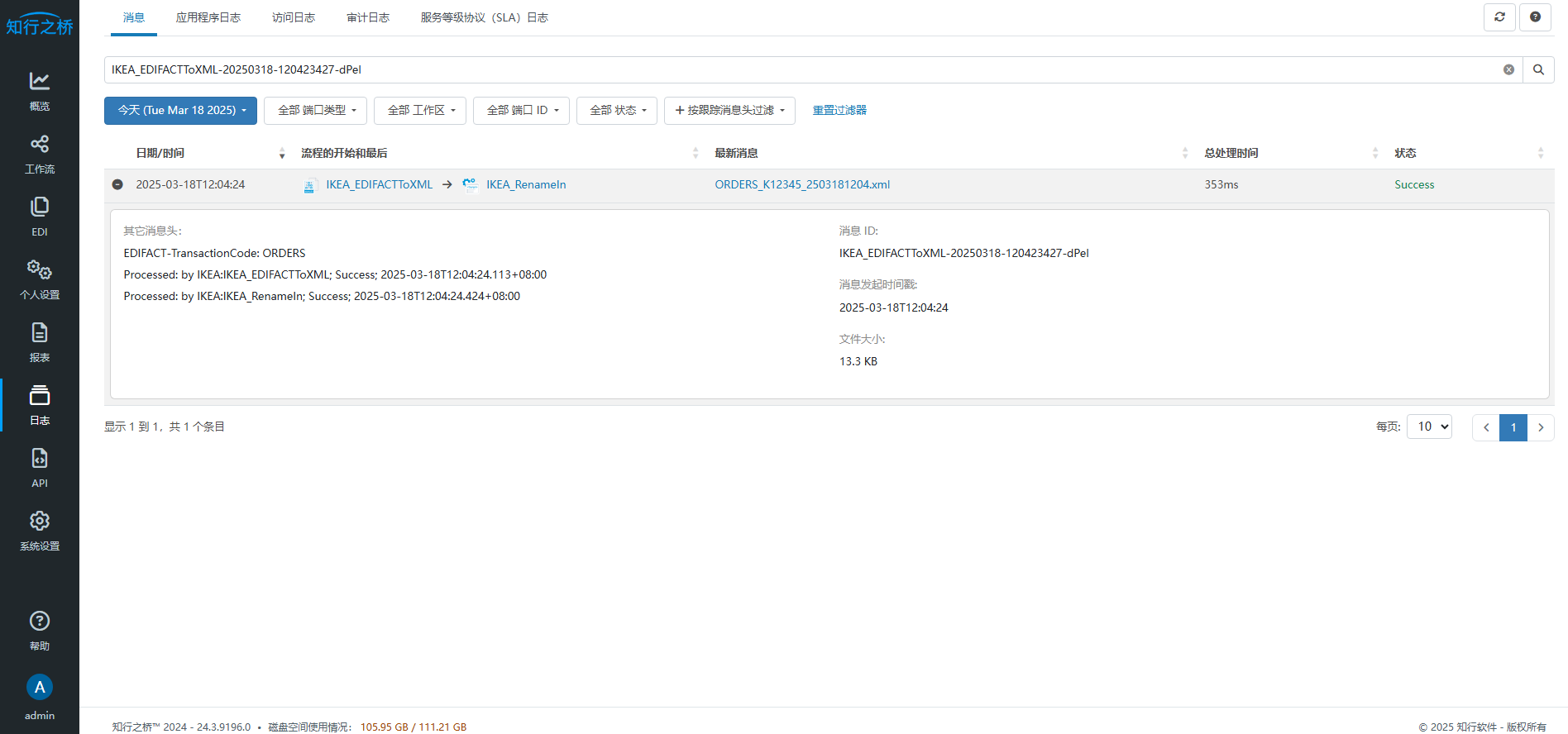Sort by 日期/时间 column arrow
The image size is (1568, 734).
pyautogui.click(x=282, y=153)
